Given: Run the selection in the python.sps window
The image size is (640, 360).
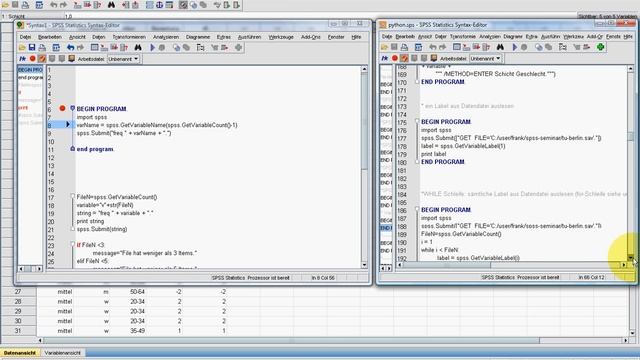Looking at the screenshot, I should coord(514,47).
